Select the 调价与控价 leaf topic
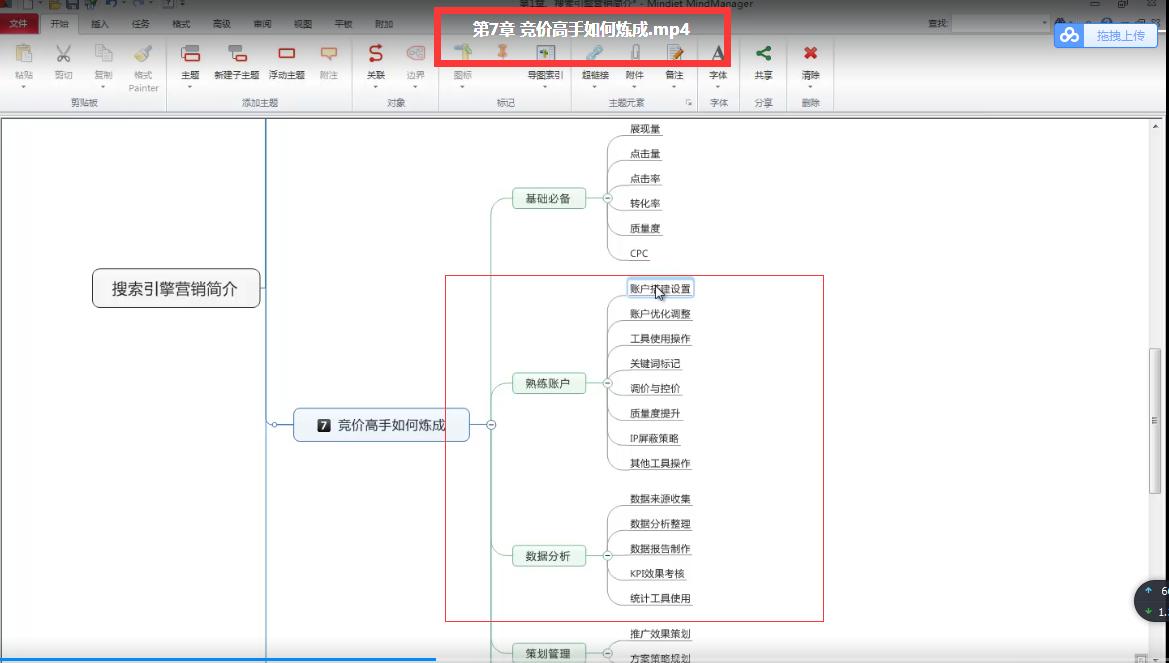The image size is (1169, 663). [x=655, y=389]
